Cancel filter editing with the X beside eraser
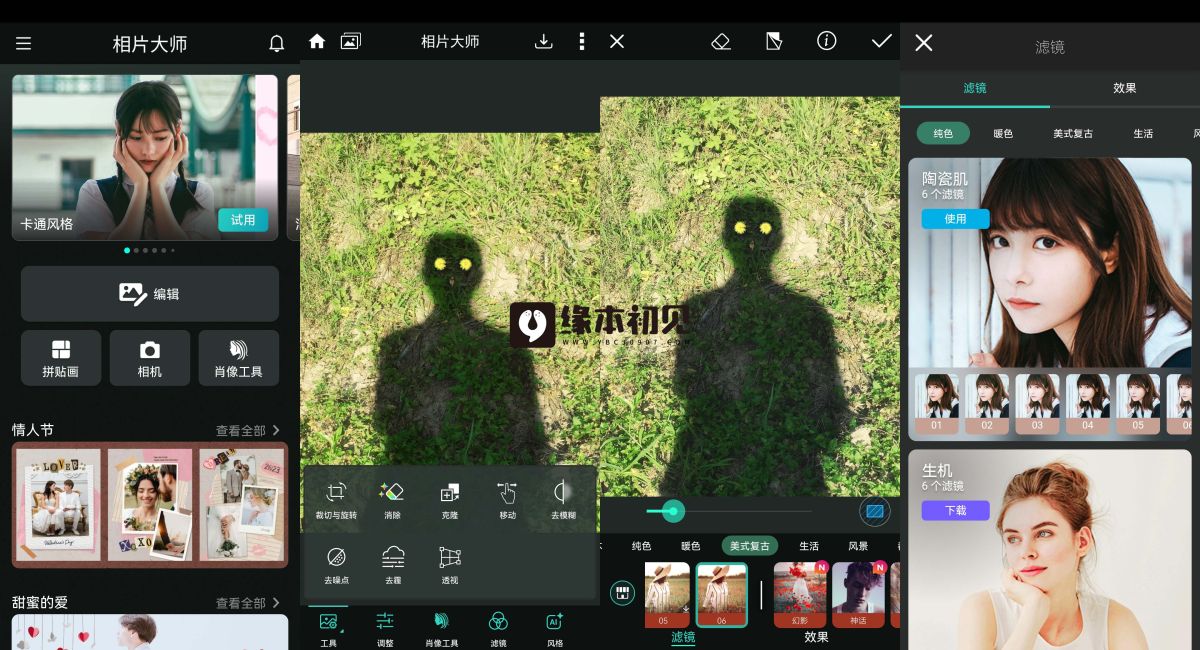 click(x=617, y=42)
